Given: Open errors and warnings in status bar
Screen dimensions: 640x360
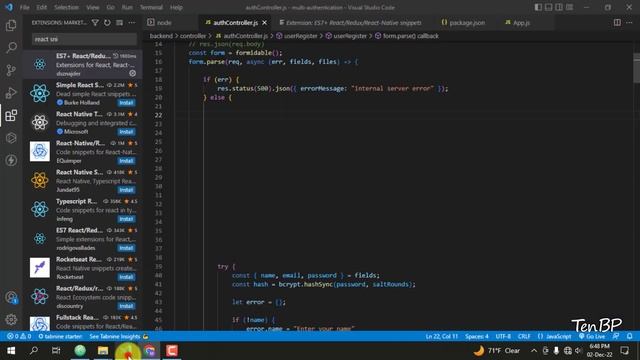Looking at the screenshot, I should coord(19,336).
